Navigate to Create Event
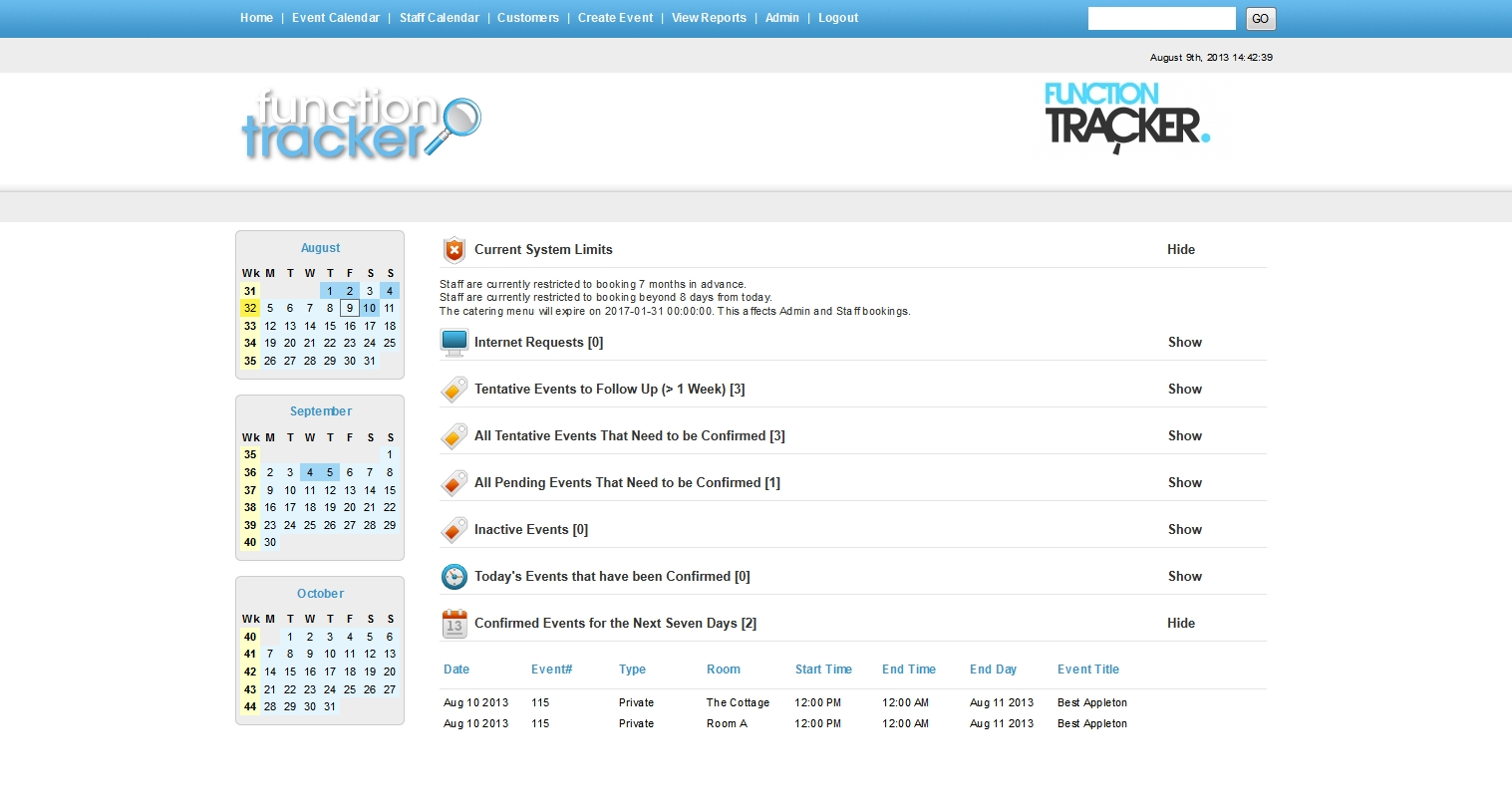The height and width of the screenshot is (805, 1512). (615, 18)
